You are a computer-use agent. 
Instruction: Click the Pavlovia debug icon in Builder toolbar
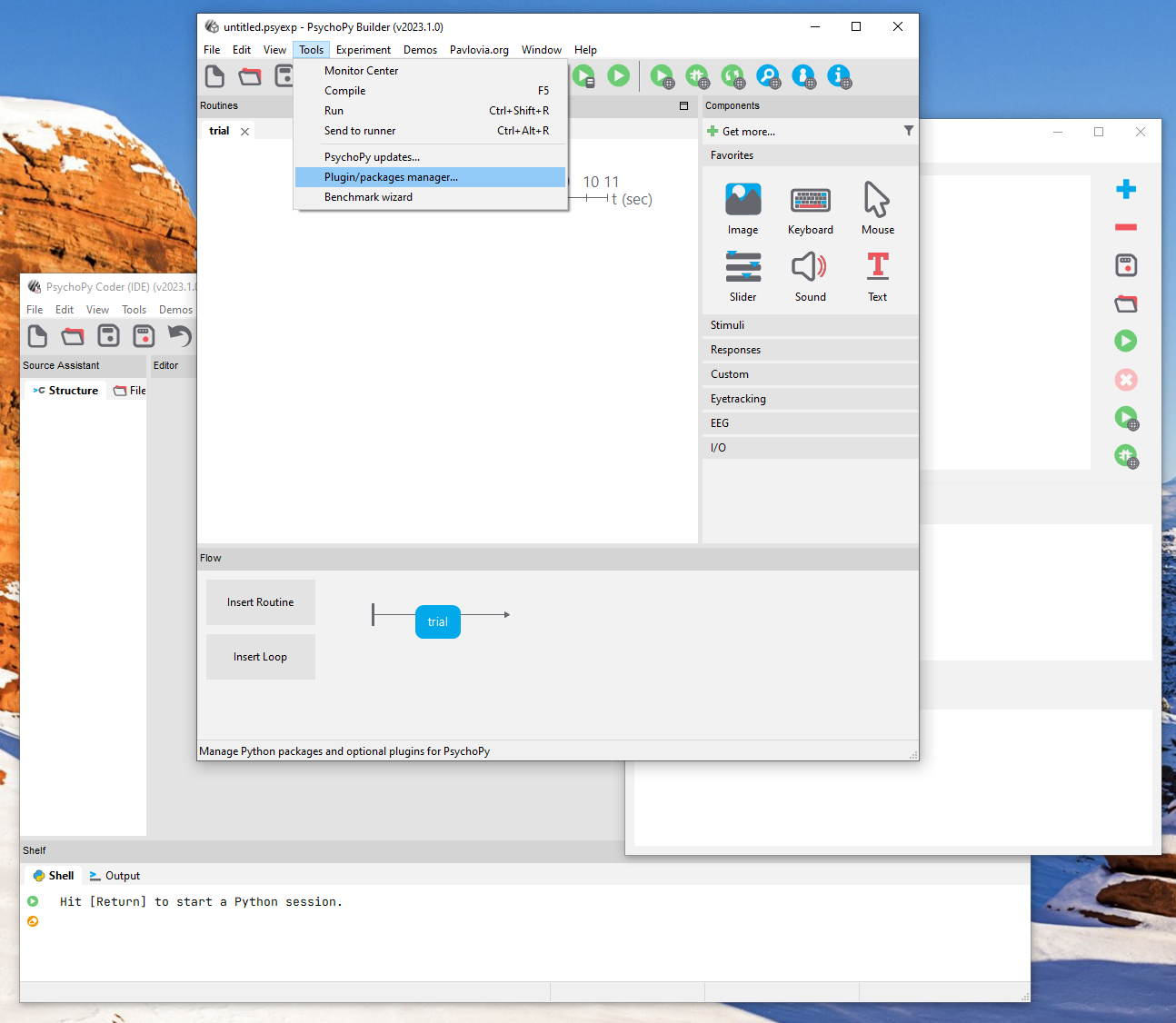pyautogui.click(x=697, y=76)
